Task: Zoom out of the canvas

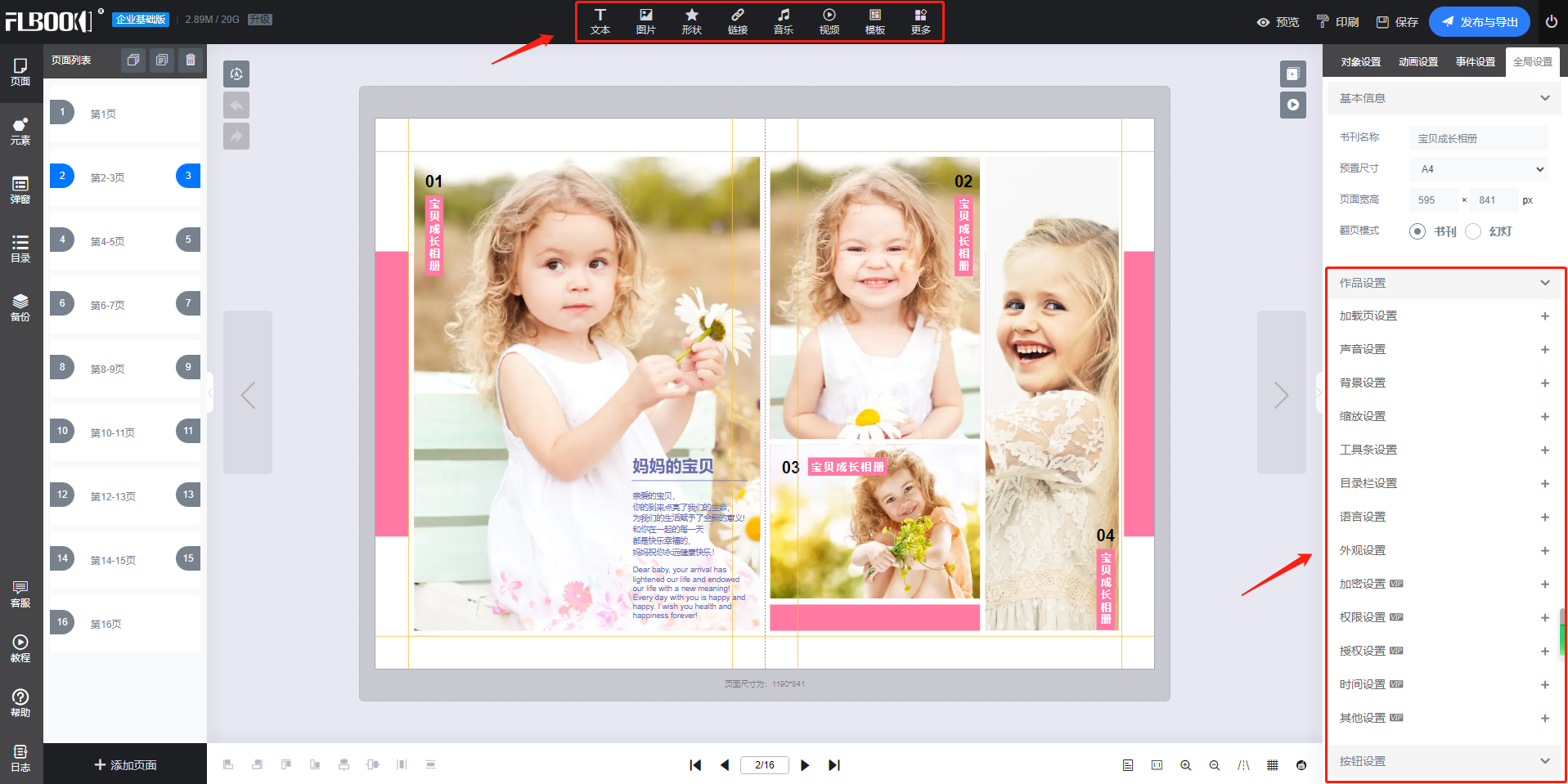Action: pyautogui.click(x=1215, y=765)
